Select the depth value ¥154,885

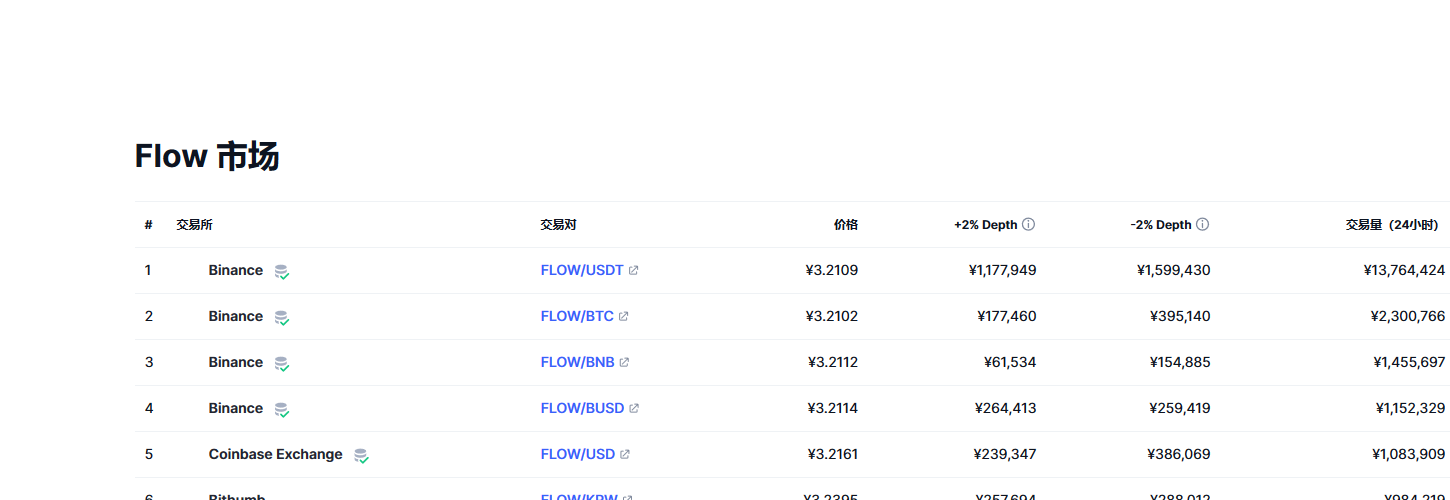[1180, 362]
